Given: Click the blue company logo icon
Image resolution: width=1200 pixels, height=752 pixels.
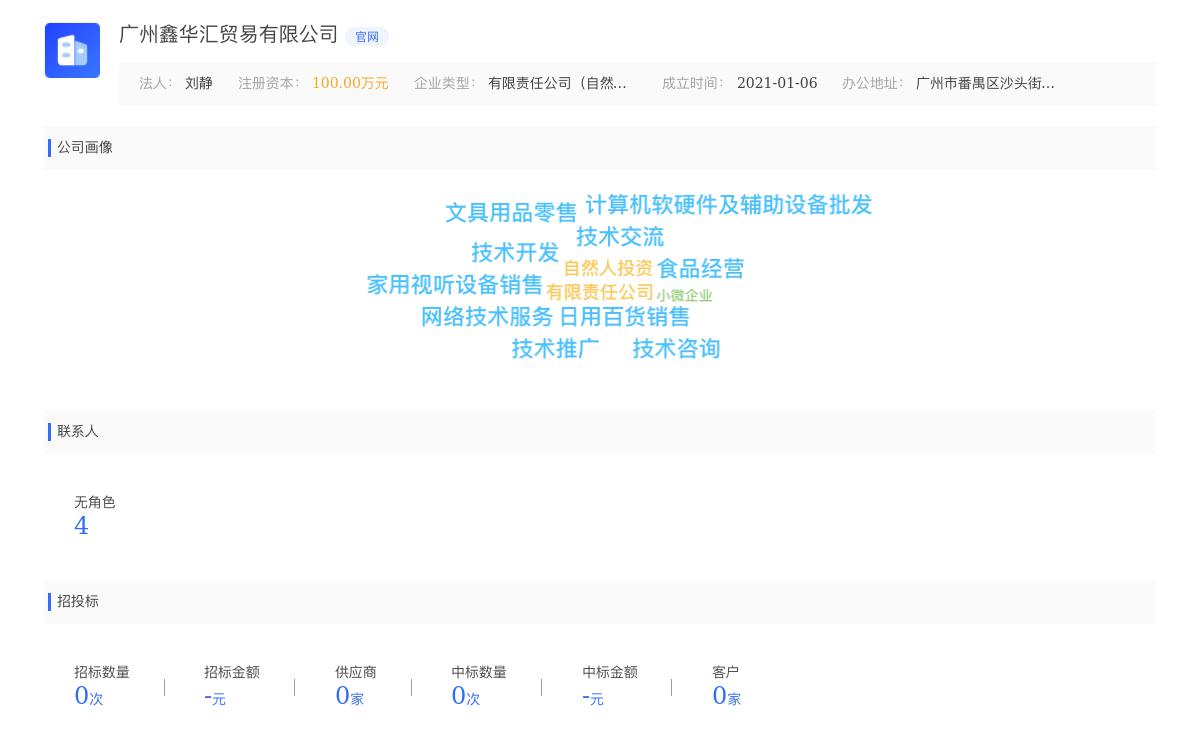Looking at the screenshot, I should pyautogui.click(x=72, y=50).
